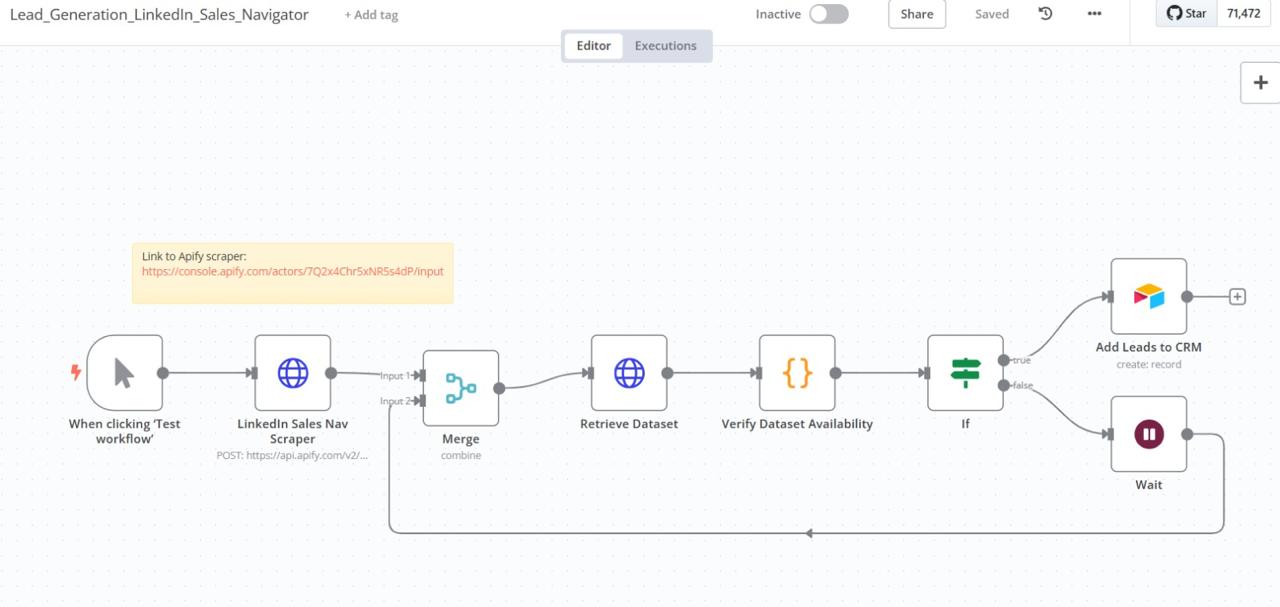Click the GitHub star count 71,472

click(x=1244, y=13)
